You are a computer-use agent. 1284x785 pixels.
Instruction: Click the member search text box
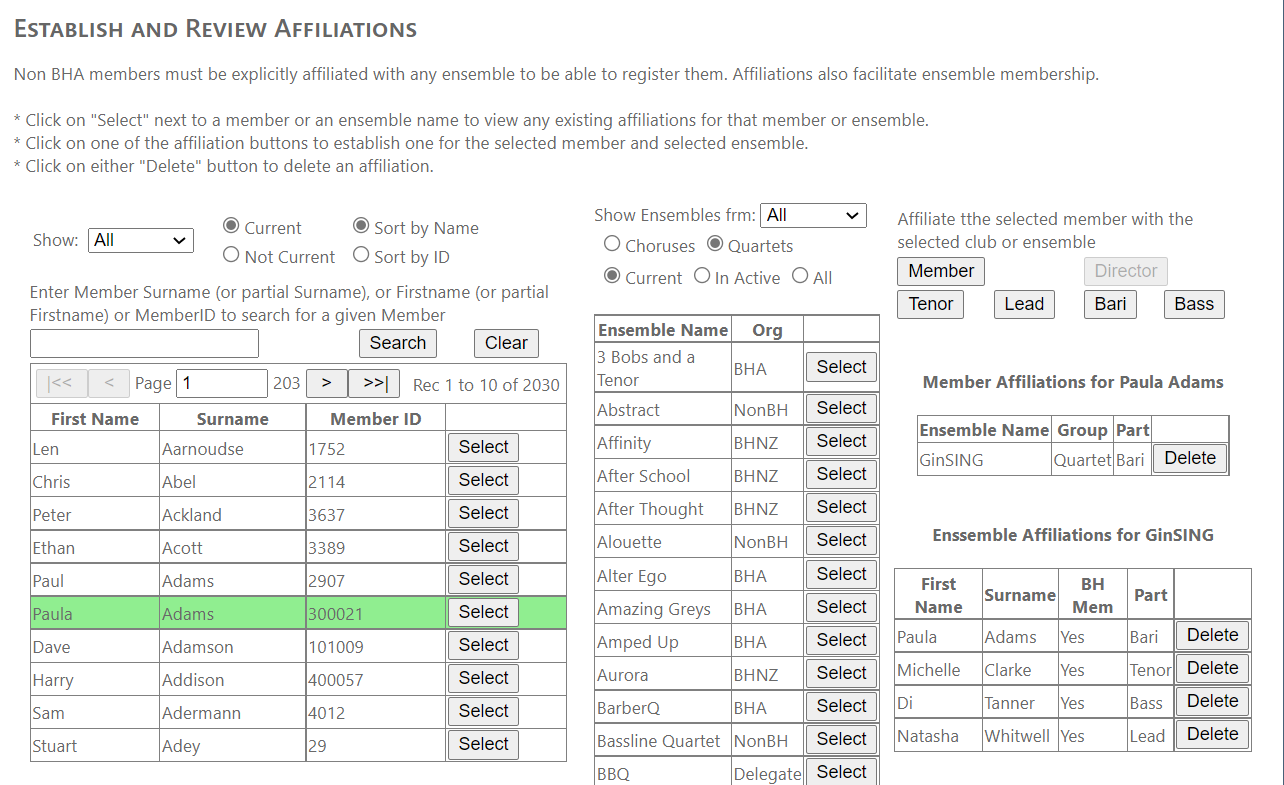tap(144, 343)
